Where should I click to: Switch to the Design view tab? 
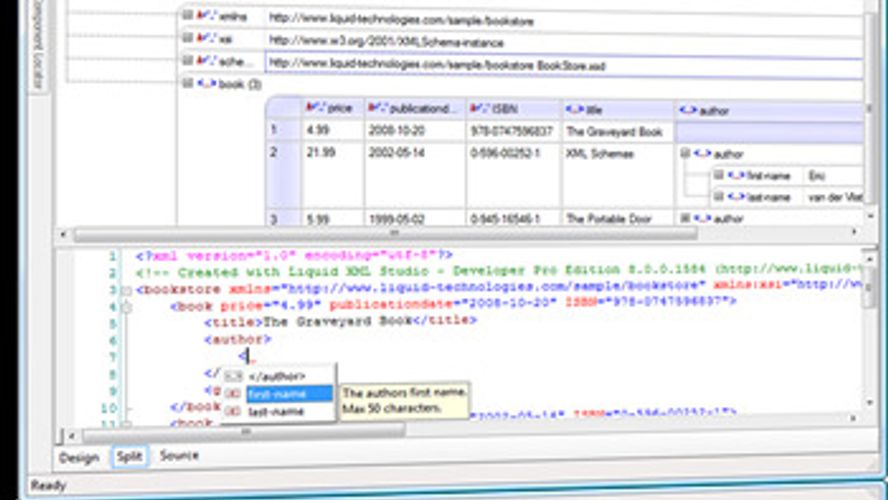tap(79, 457)
